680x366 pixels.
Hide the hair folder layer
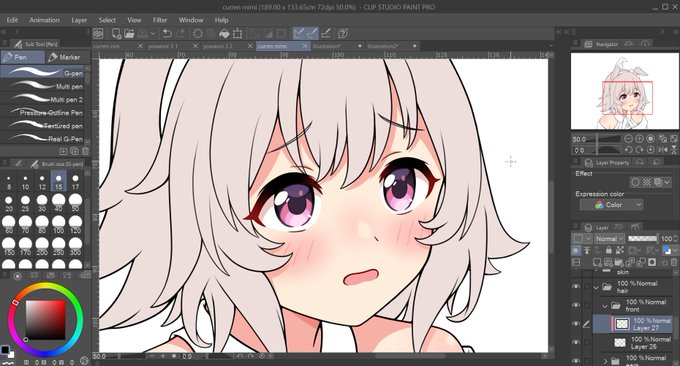coord(576,287)
